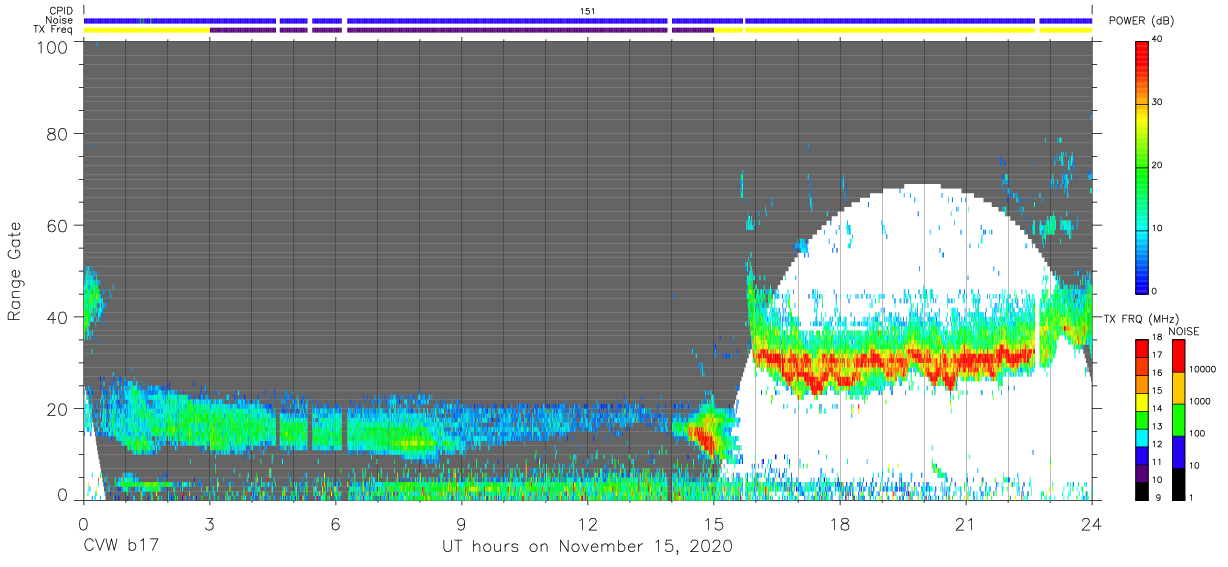The image size is (1228, 567).
Task: Click POWER colorbar tick label 30
Action: pos(1158,102)
